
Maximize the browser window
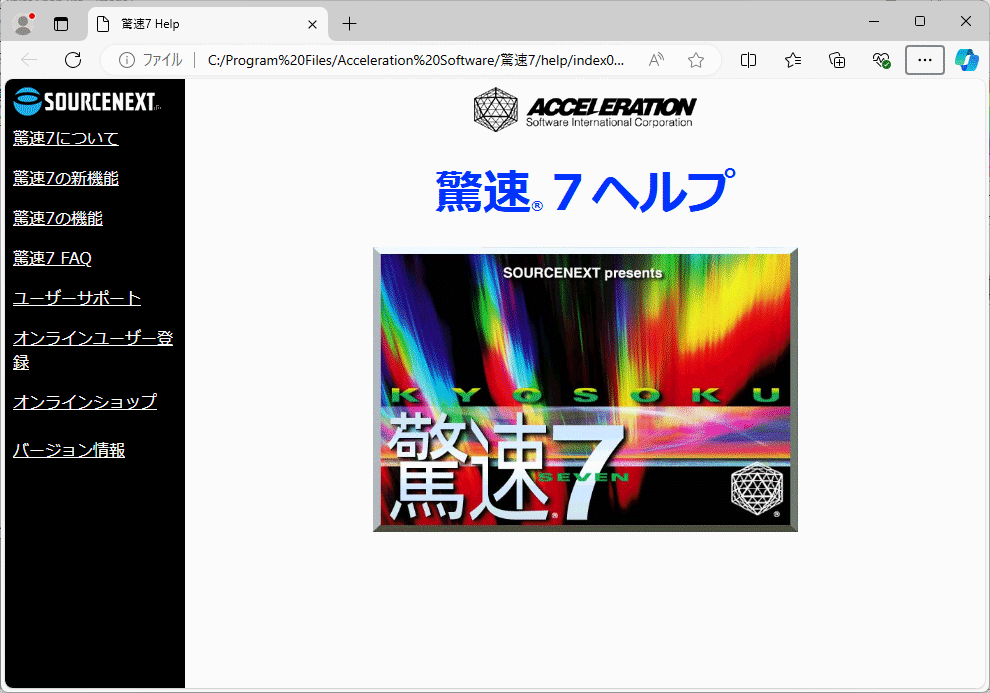click(x=920, y=21)
